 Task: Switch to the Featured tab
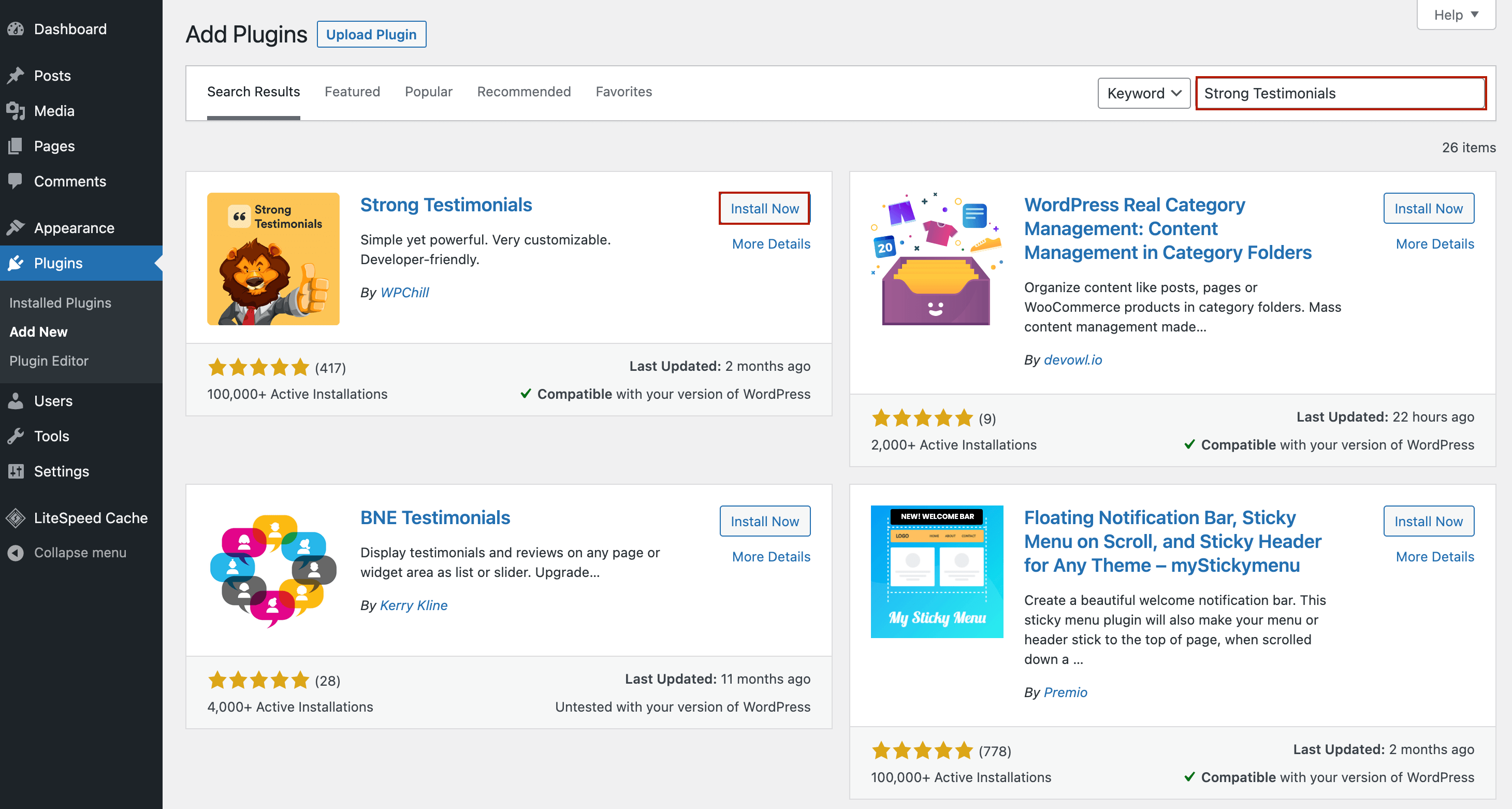352,92
